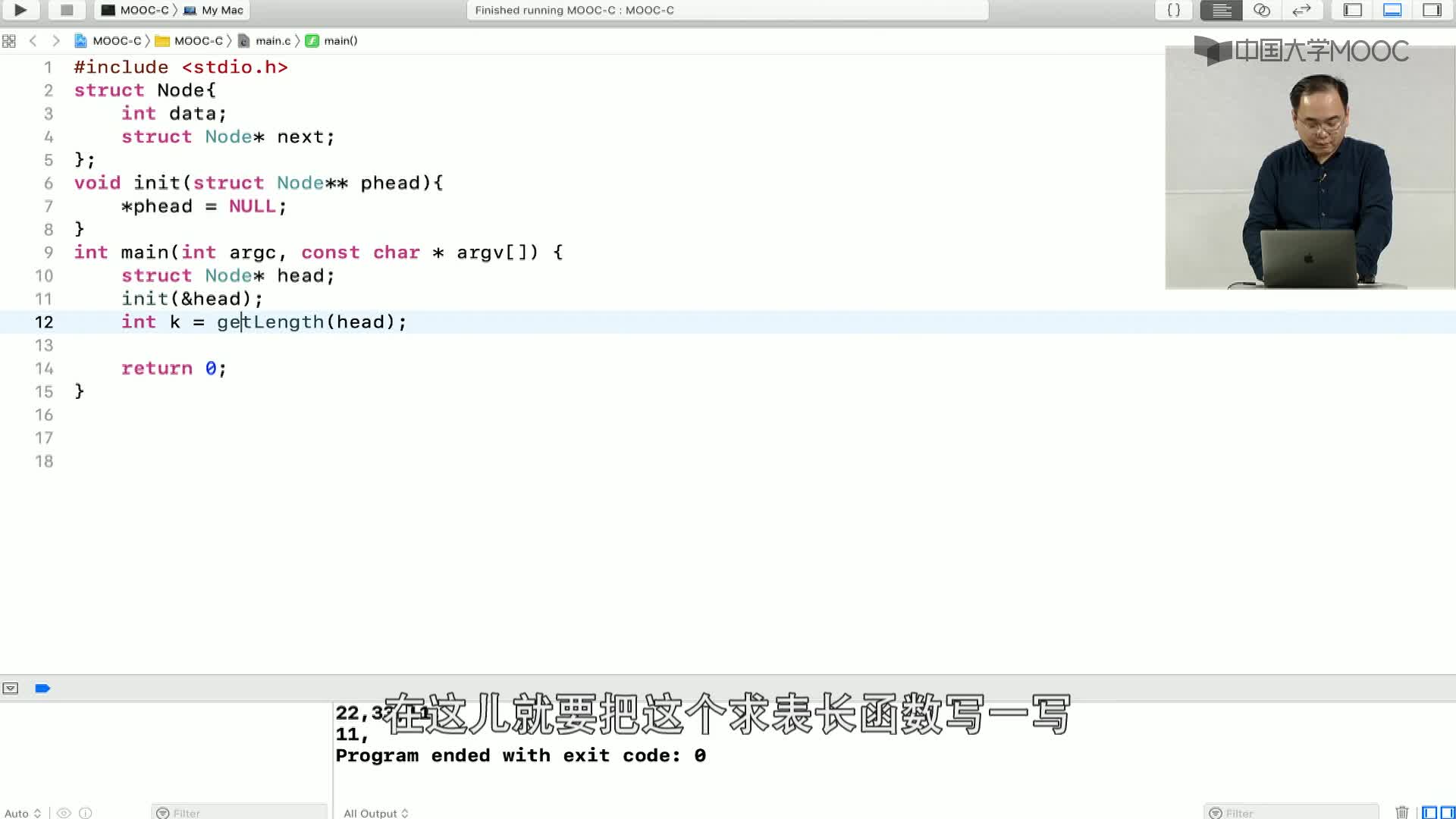This screenshot has height=819, width=1456.
Task: Open the Auto variables view selector
Action: 22,813
